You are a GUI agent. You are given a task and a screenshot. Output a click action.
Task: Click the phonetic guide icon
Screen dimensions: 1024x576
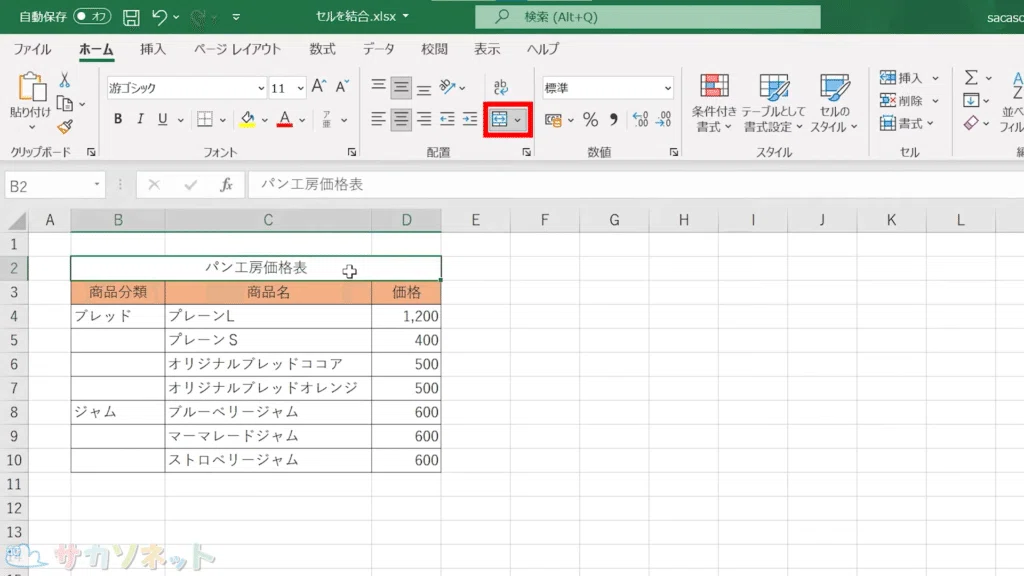tap(327, 120)
